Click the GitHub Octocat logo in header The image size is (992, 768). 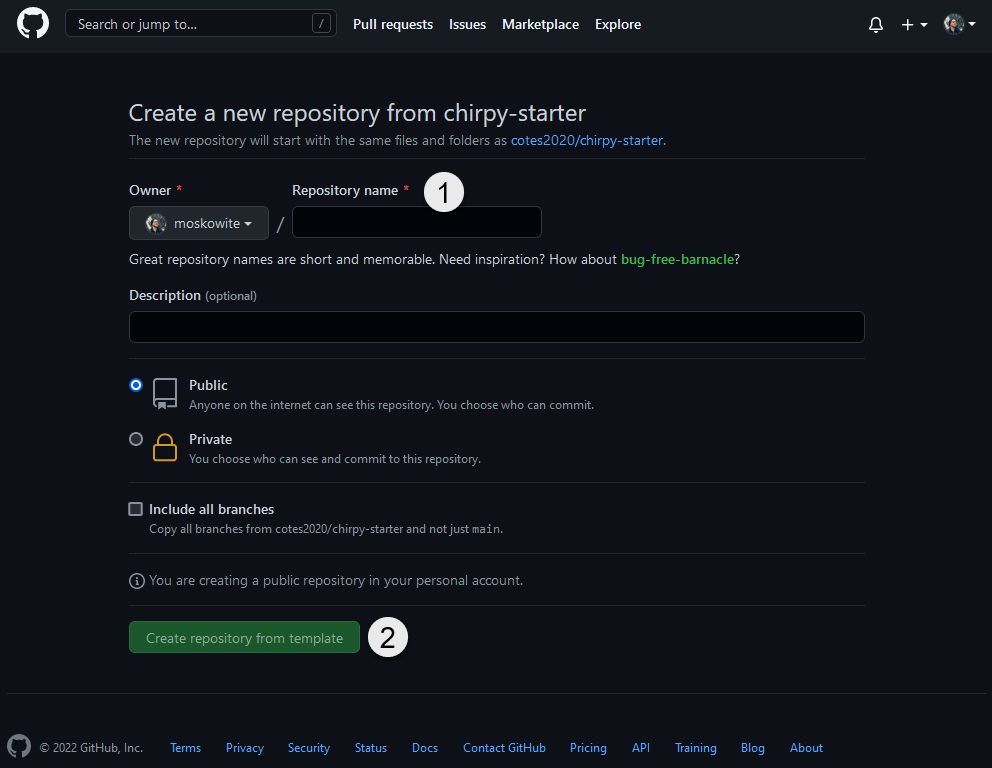pyautogui.click(x=33, y=23)
